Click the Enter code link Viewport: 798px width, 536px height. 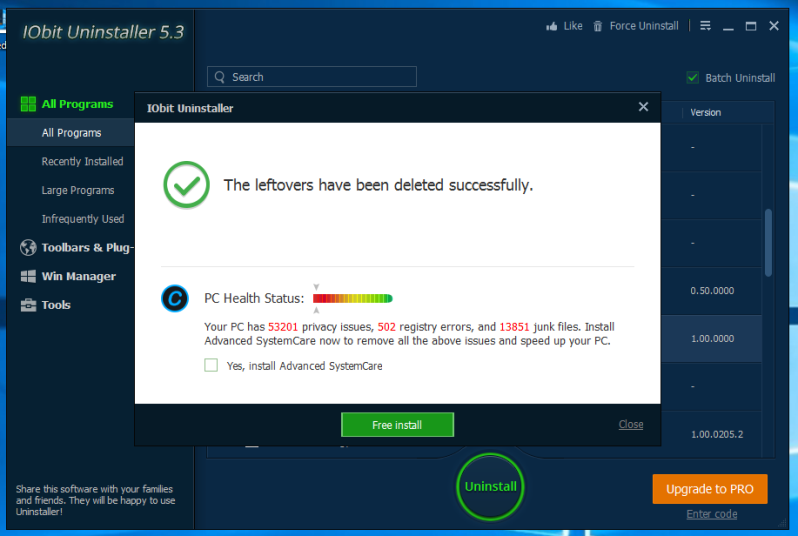[x=711, y=514]
